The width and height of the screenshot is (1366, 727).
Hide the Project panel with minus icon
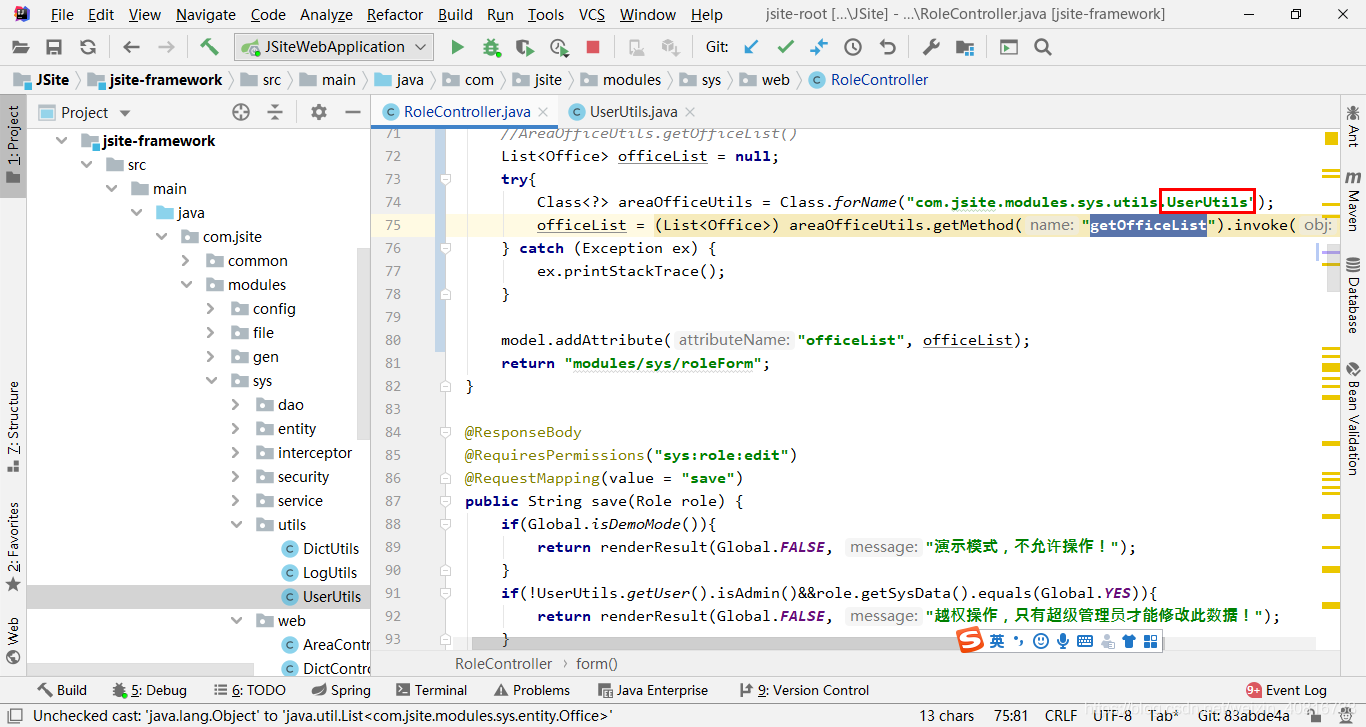coord(351,112)
